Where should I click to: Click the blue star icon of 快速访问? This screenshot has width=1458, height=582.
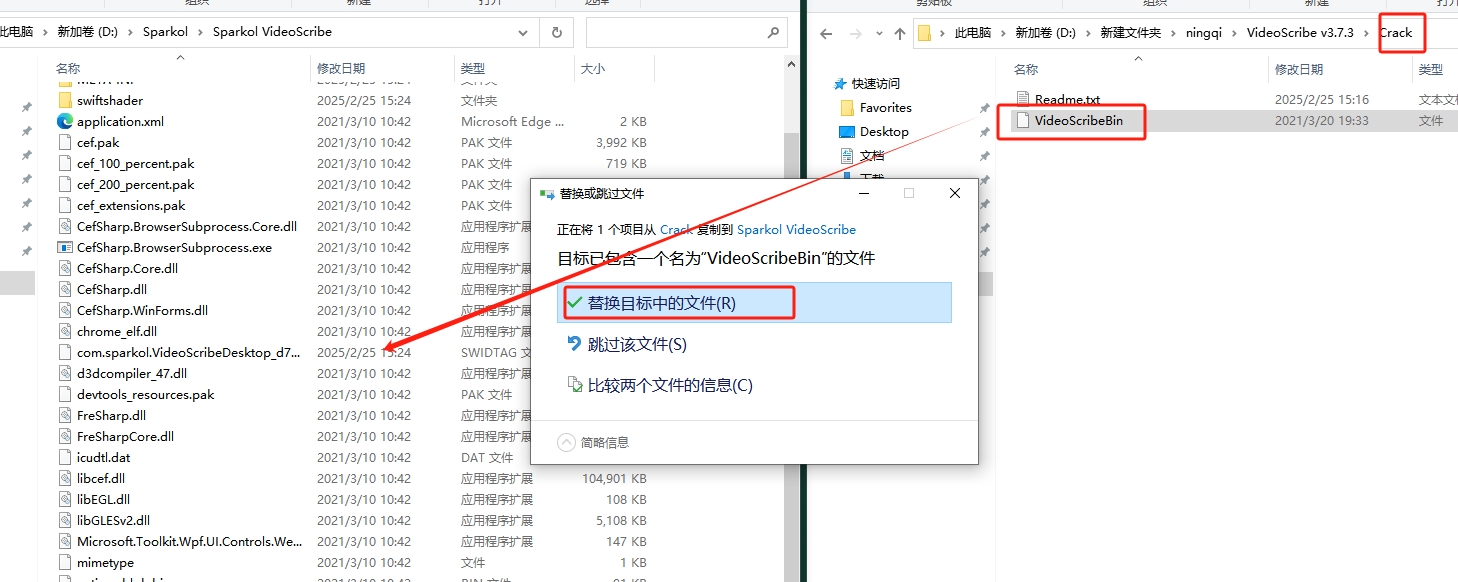coord(840,83)
